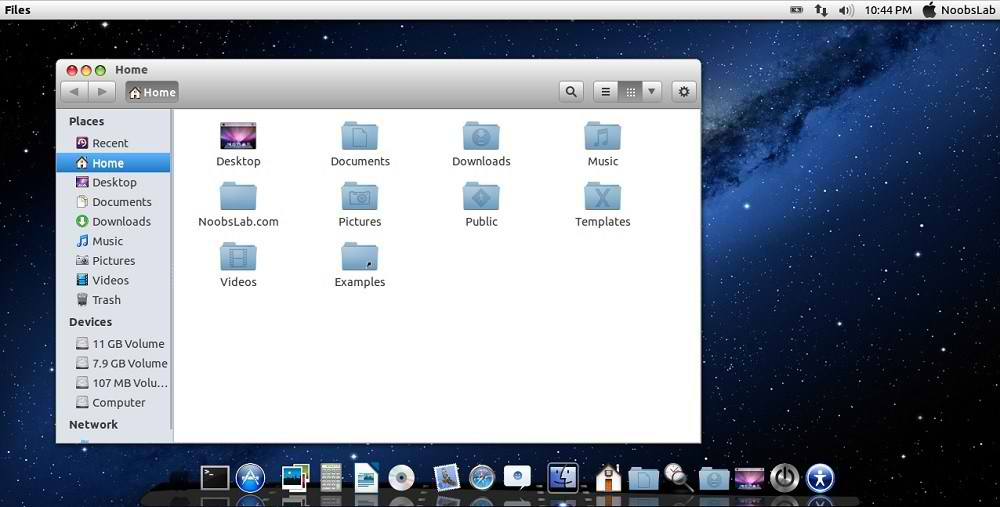Open the App Store dock icon
Screen dimensions: 1000x507
(250, 478)
